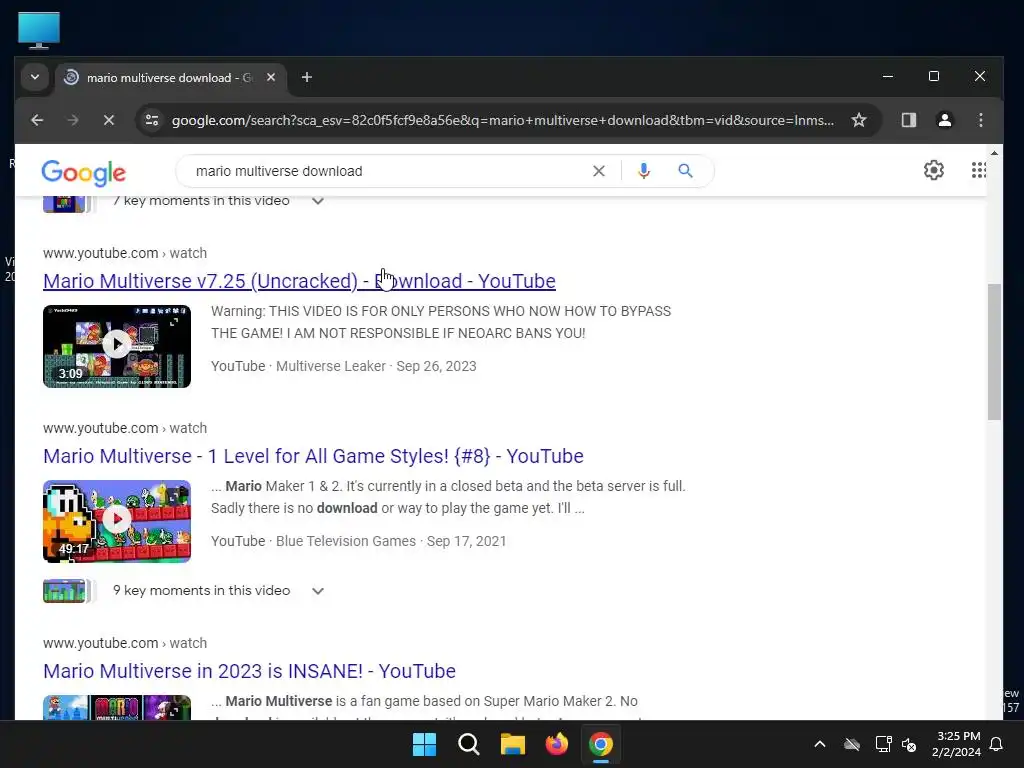Open Chrome profile avatar
This screenshot has width=1024, height=768.
pos(944,120)
